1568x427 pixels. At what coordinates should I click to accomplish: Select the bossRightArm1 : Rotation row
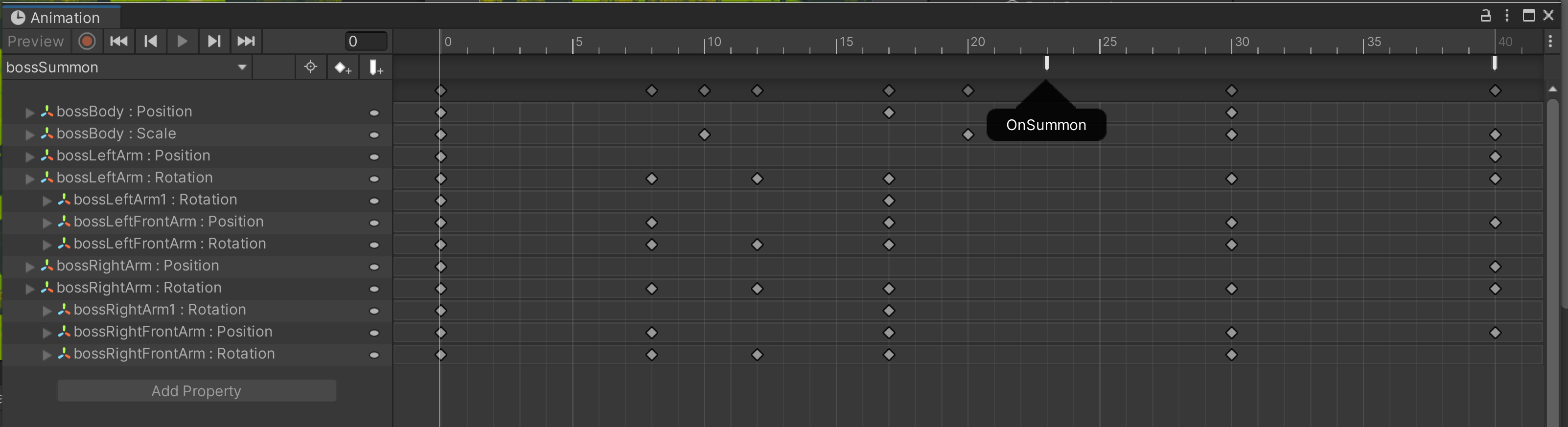(197, 310)
